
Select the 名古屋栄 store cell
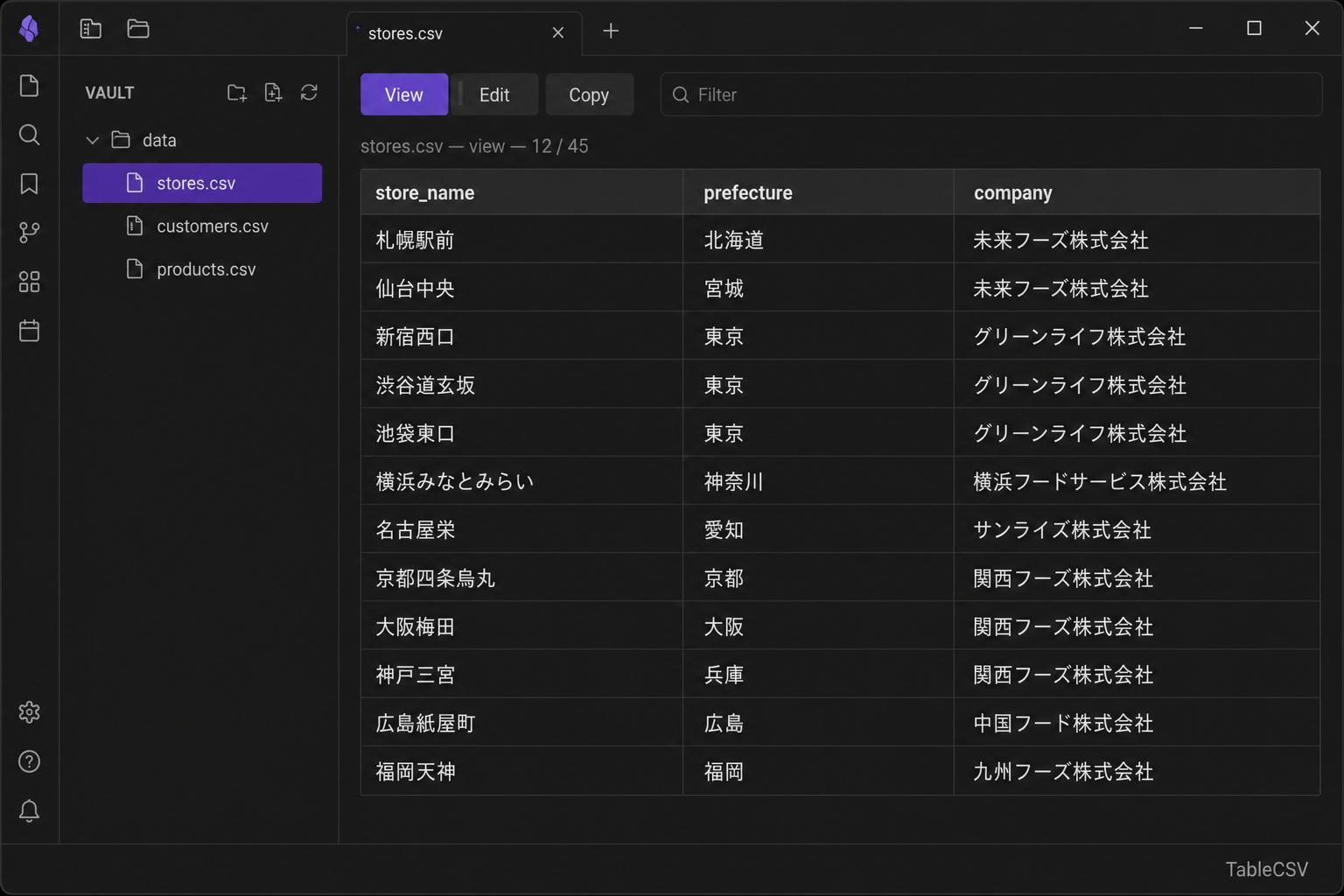521,529
